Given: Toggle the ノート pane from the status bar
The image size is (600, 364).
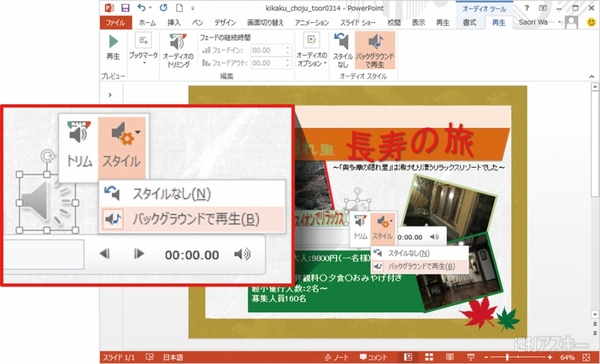Looking at the screenshot, I should click(337, 357).
